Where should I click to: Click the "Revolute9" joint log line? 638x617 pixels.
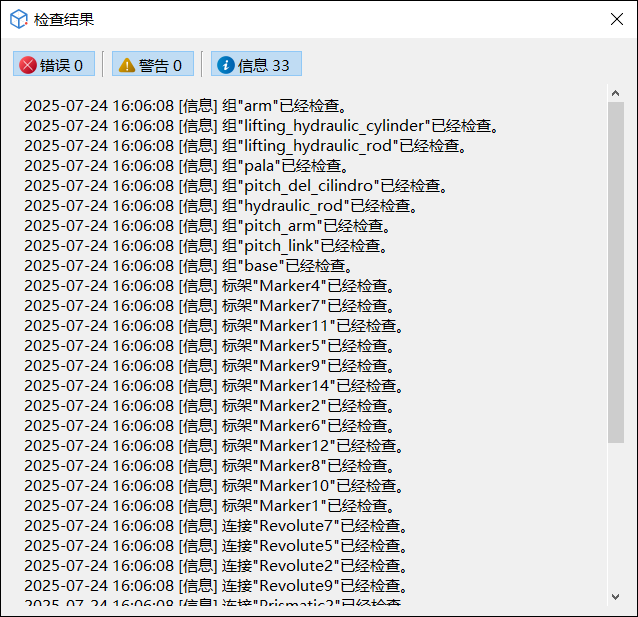216,586
